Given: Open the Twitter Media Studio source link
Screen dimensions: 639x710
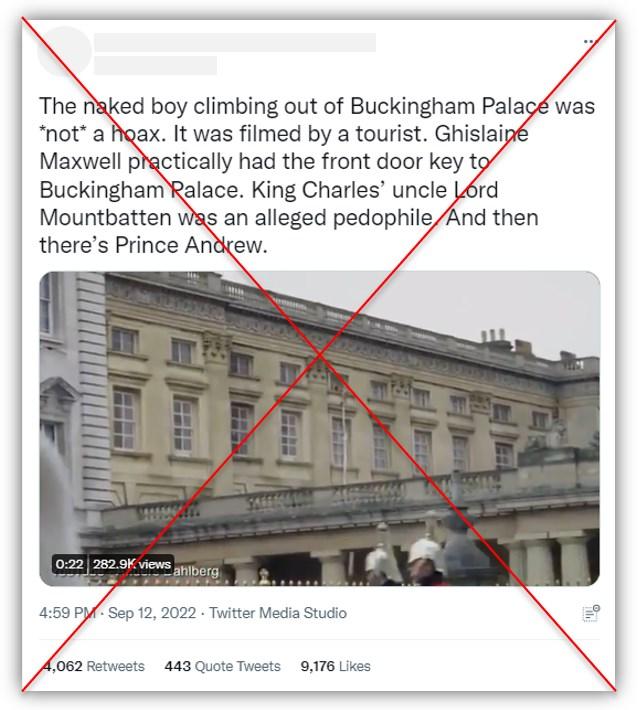Looking at the screenshot, I should pyautogui.click(x=278, y=613).
